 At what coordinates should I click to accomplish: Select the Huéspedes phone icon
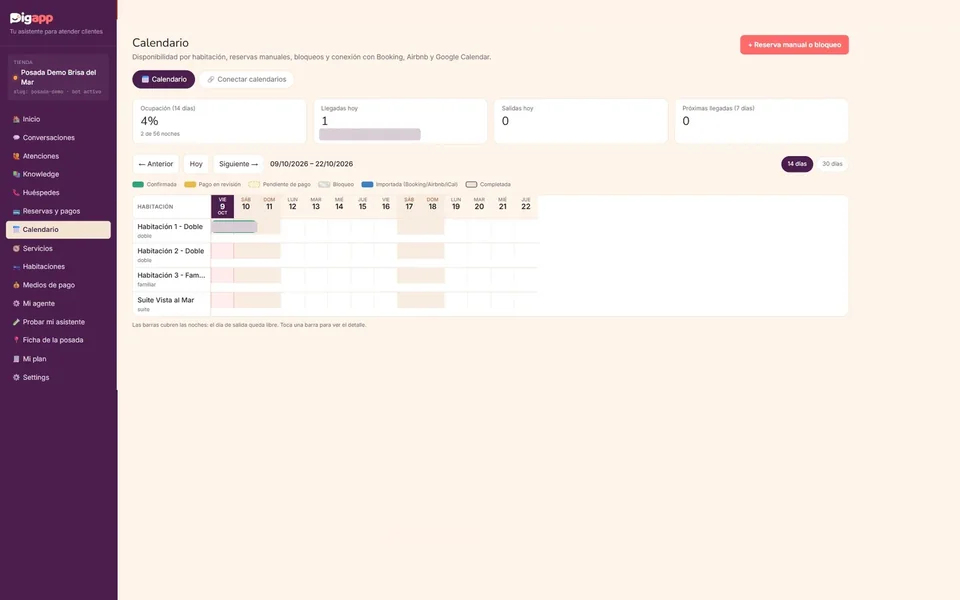tap(17, 193)
